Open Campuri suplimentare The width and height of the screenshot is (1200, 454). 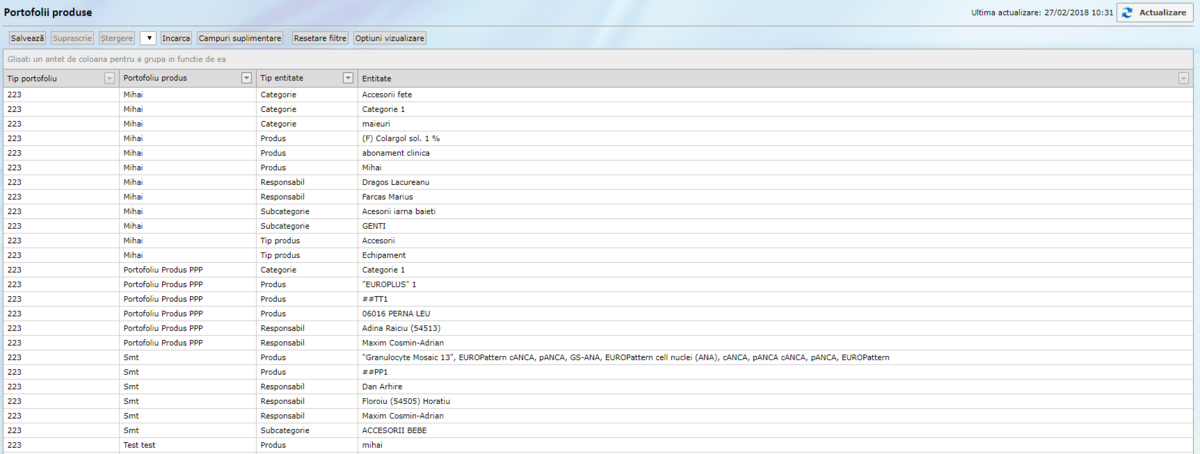240,38
